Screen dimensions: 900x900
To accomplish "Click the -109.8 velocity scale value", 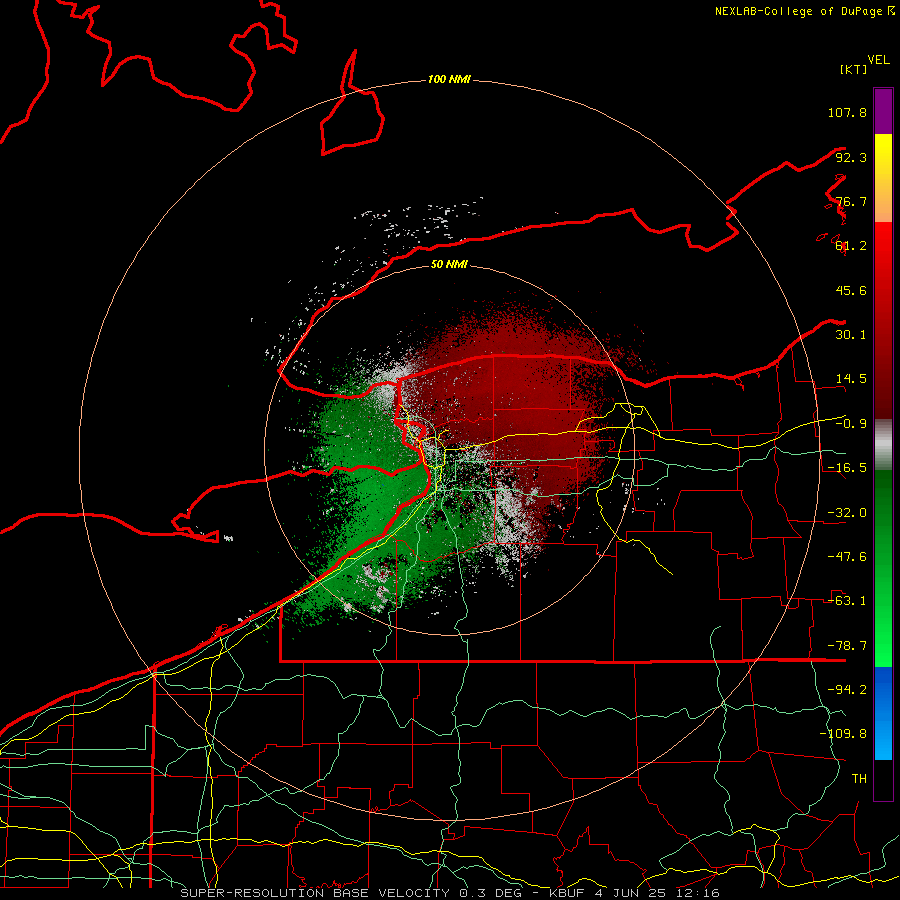I will 844,734.
